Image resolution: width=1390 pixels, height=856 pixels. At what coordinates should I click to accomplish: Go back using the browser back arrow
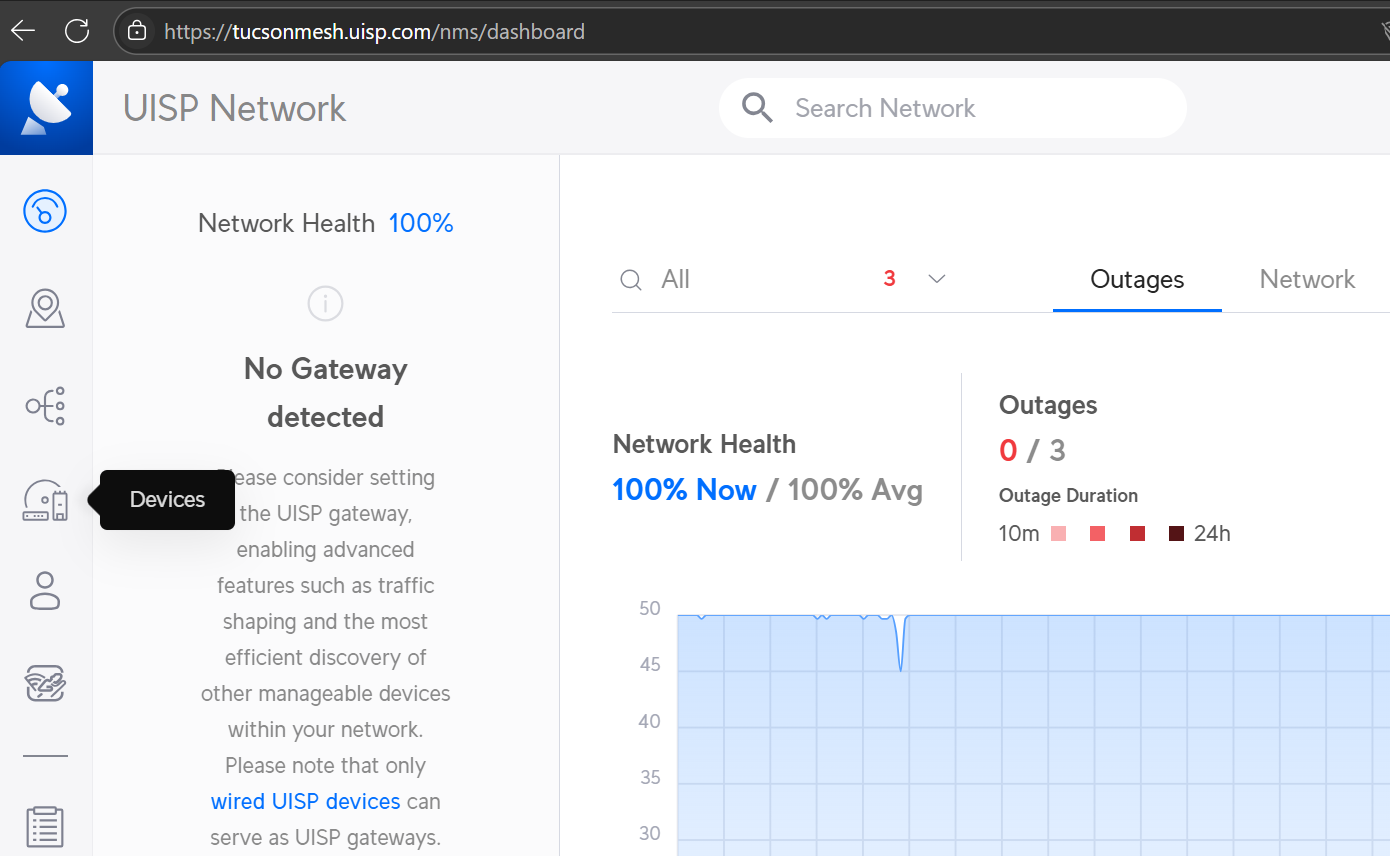click(23, 31)
